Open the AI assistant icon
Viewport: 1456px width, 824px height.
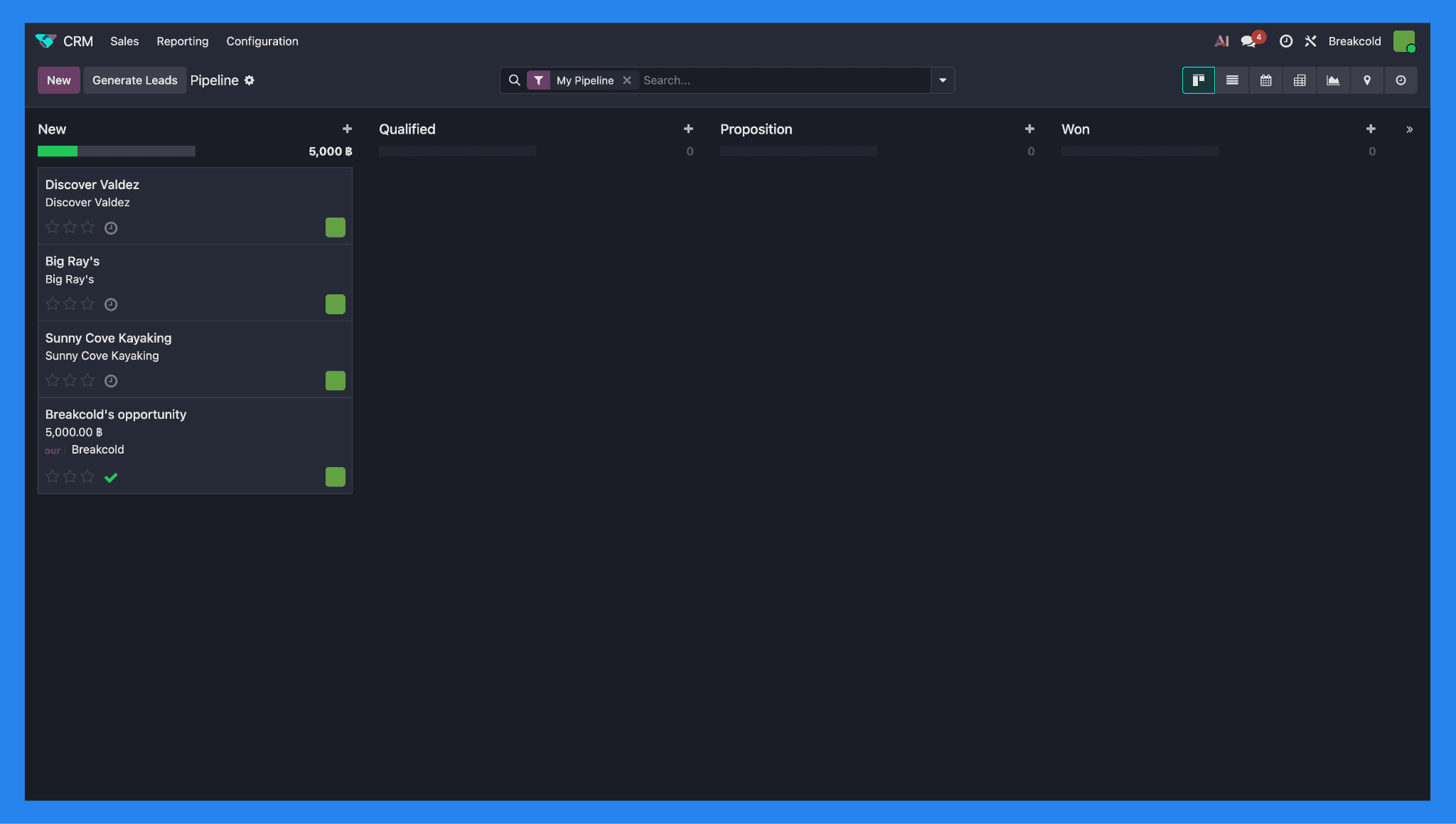click(1221, 41)
